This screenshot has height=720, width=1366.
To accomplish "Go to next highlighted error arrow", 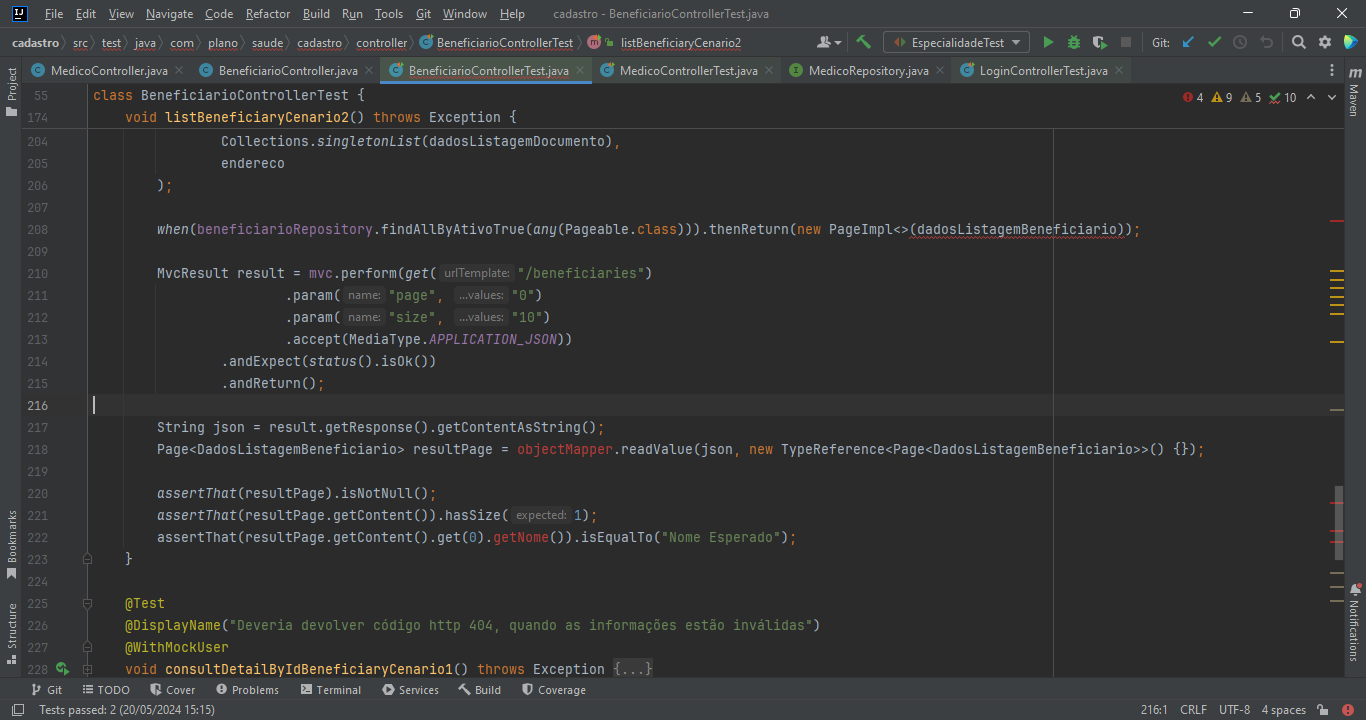I will click(x=1334, y=97).
